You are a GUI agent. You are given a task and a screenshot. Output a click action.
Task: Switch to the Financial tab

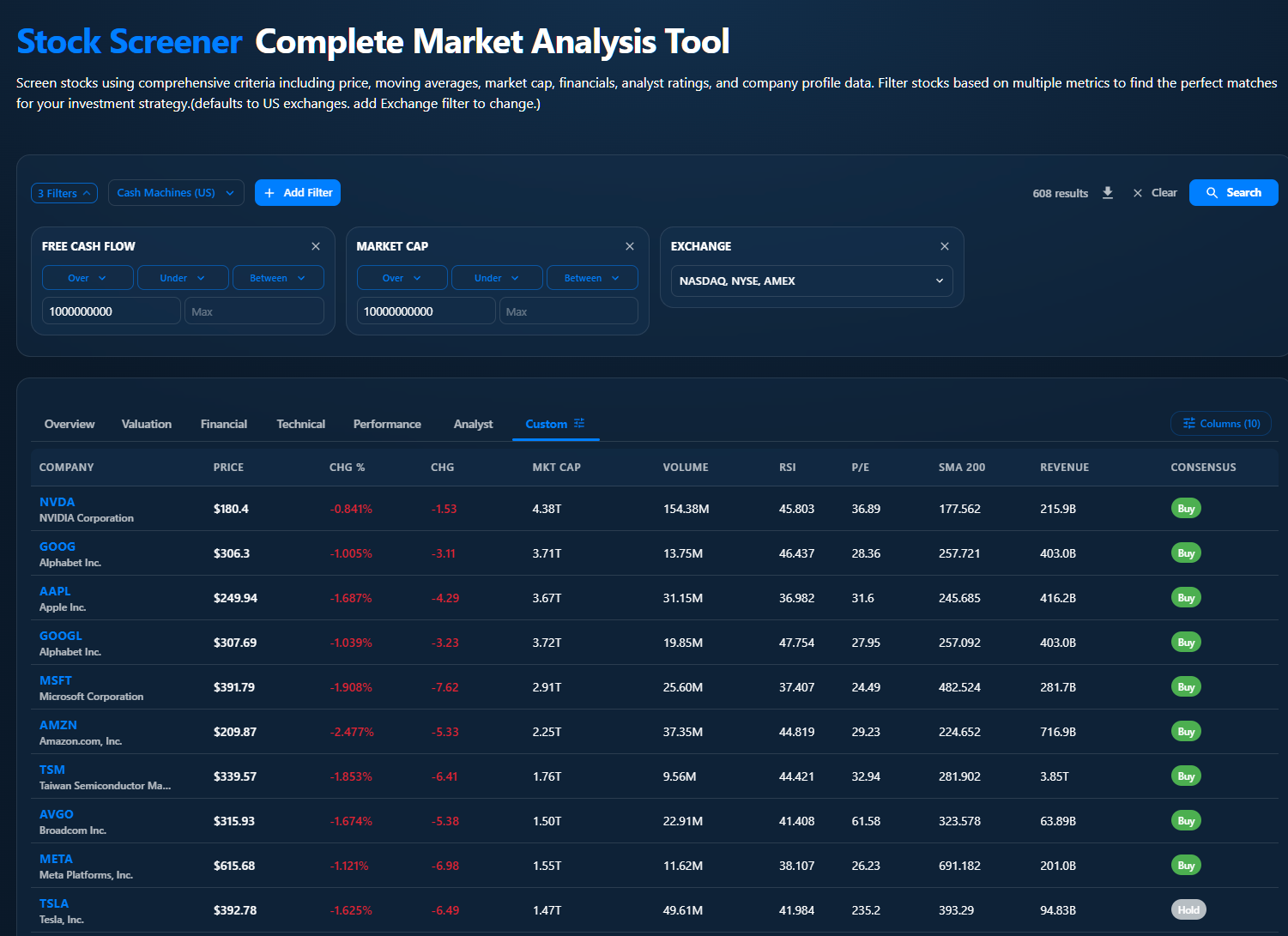(x=224, y=424)
